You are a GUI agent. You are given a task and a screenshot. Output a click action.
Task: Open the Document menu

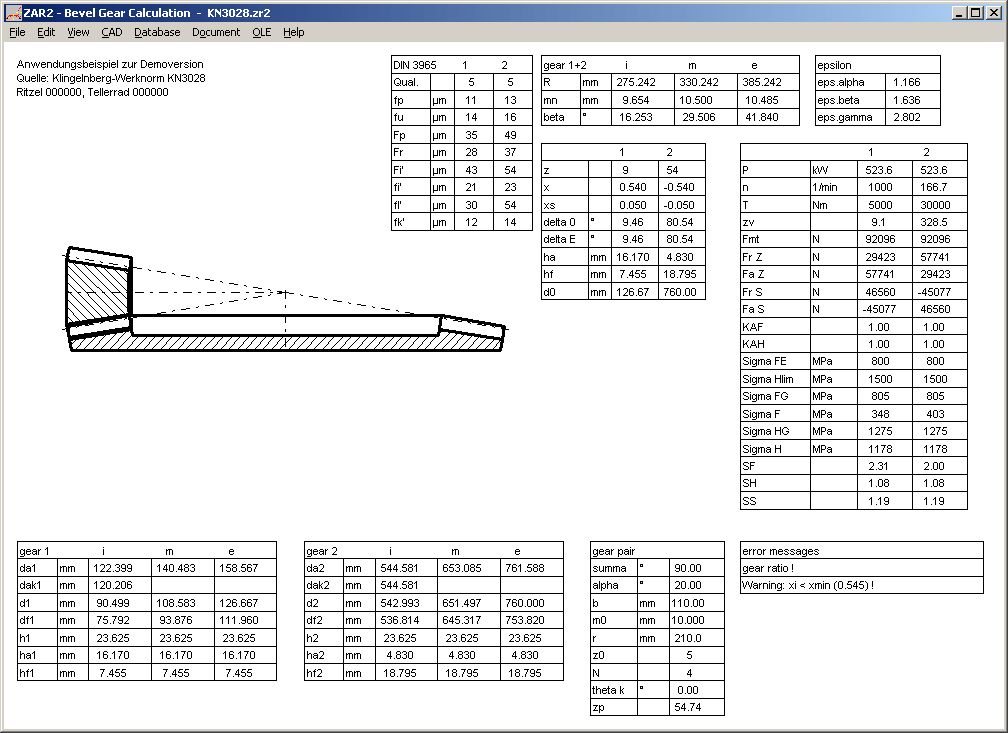coord(216,32)
